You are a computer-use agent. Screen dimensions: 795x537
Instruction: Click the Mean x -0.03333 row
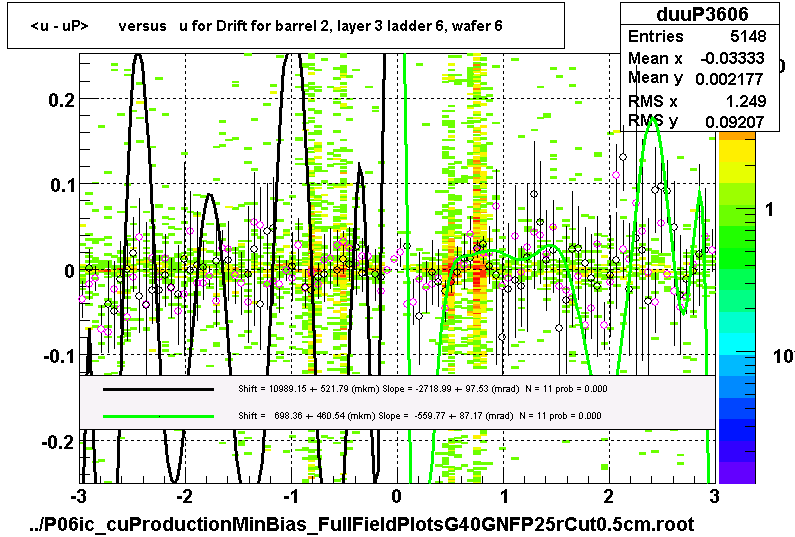[x=696, y=58]
